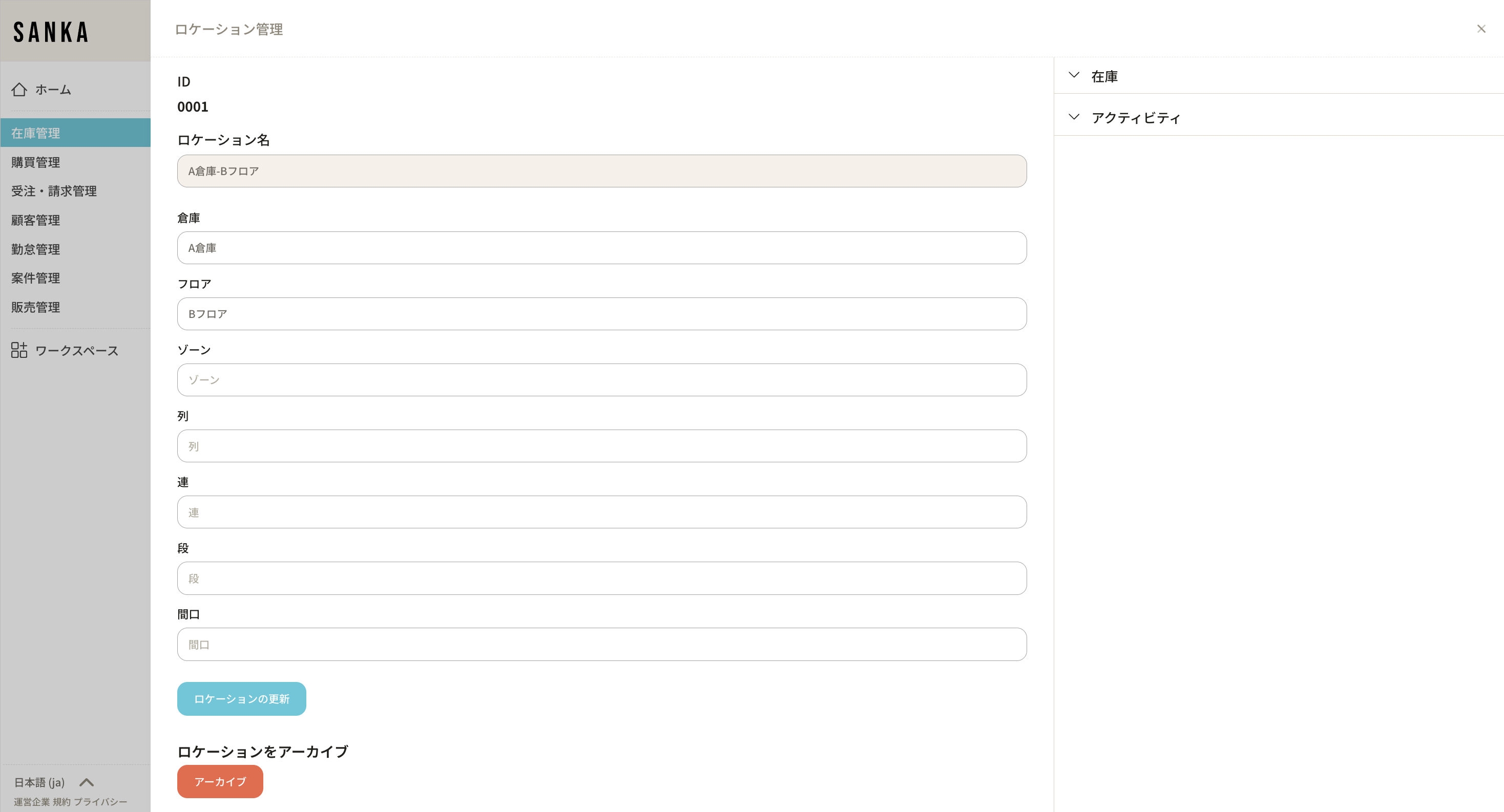The image size is (1504, 812).
Task: Go to 購買管理 menu item
Action: click(x=36, y=162)
